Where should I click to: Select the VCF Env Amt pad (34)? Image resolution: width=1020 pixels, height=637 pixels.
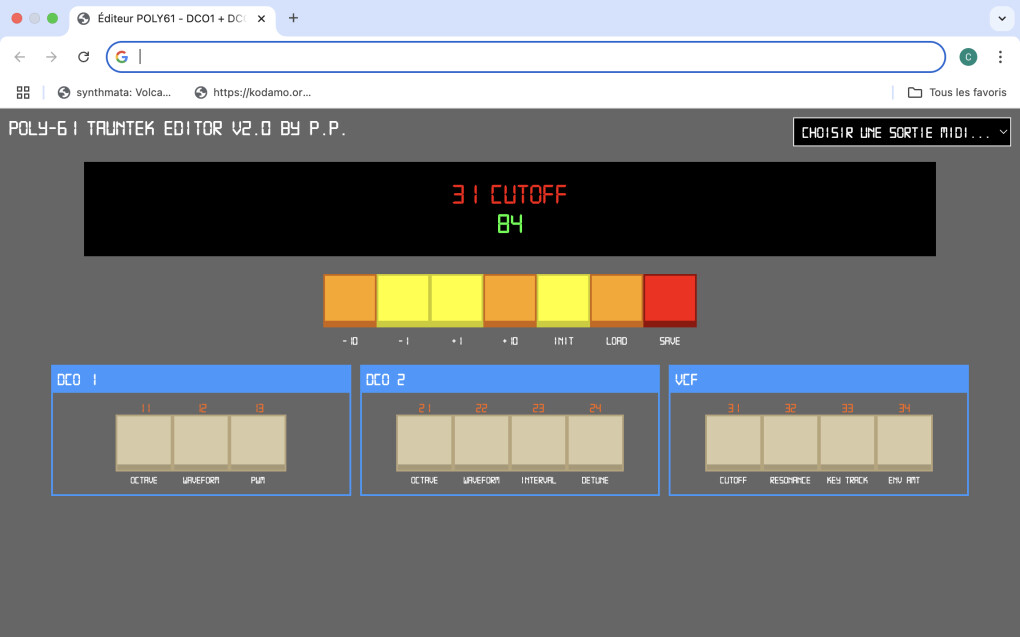point(905,443)
